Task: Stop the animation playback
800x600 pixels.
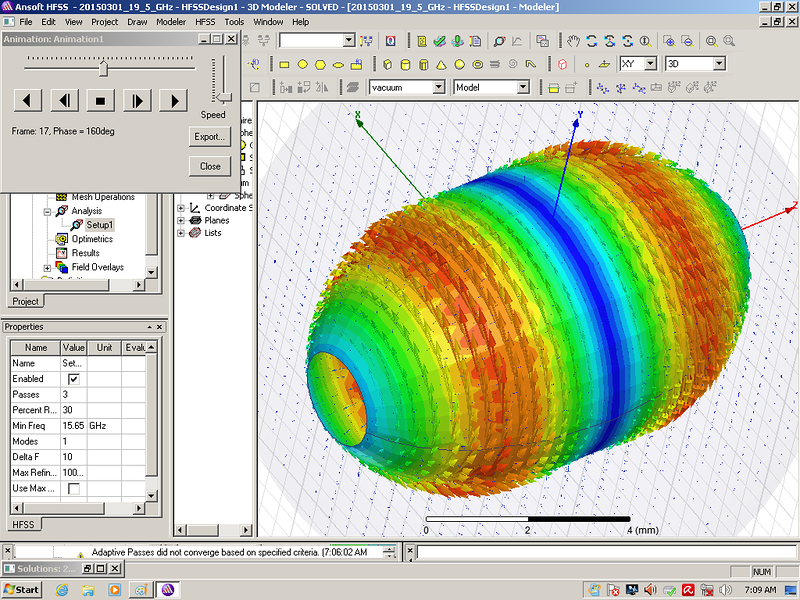Action: pyautogui.click(x=99, y=100)
